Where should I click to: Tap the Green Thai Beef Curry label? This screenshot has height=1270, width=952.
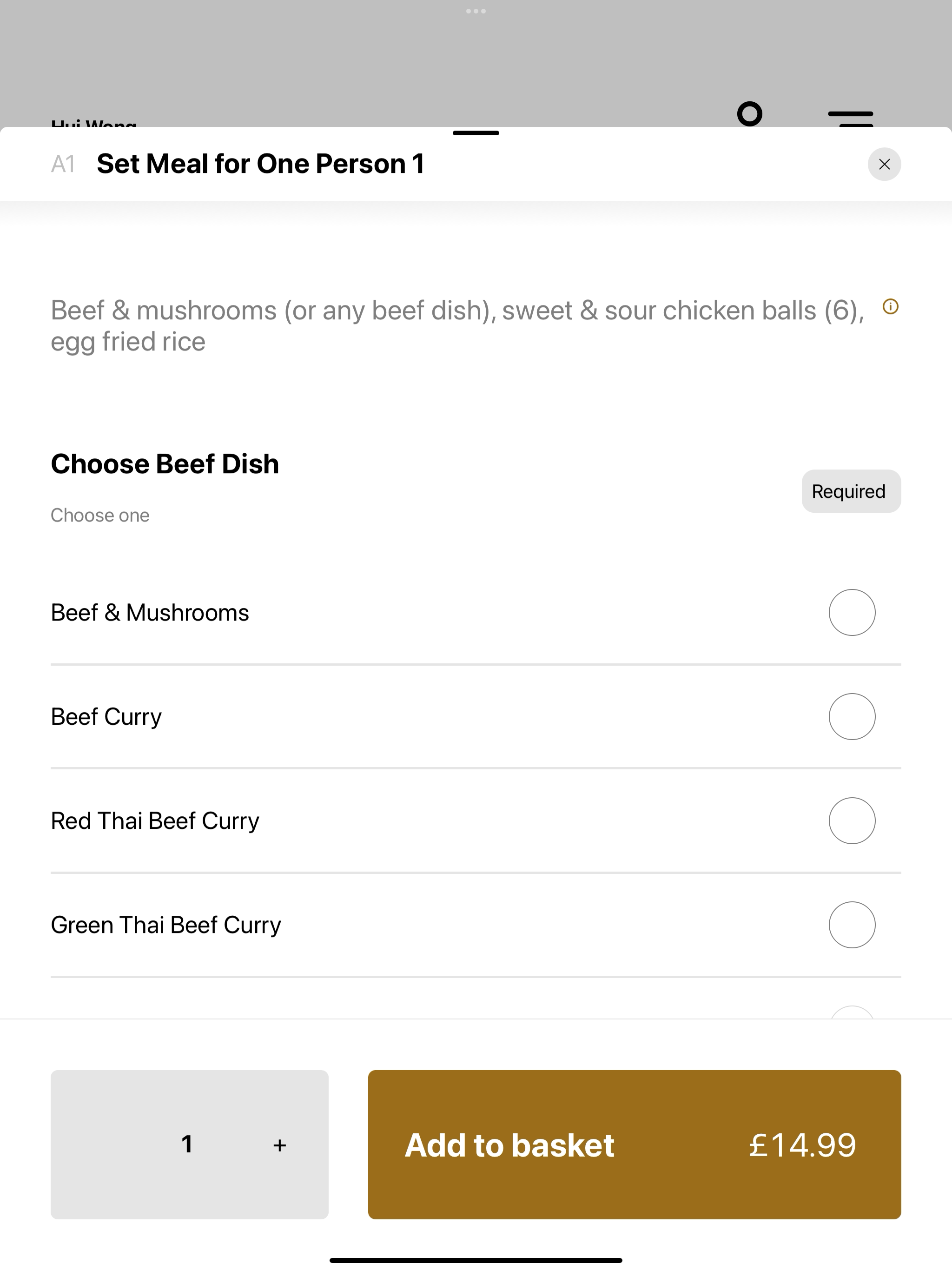click(x=166, y=925)
